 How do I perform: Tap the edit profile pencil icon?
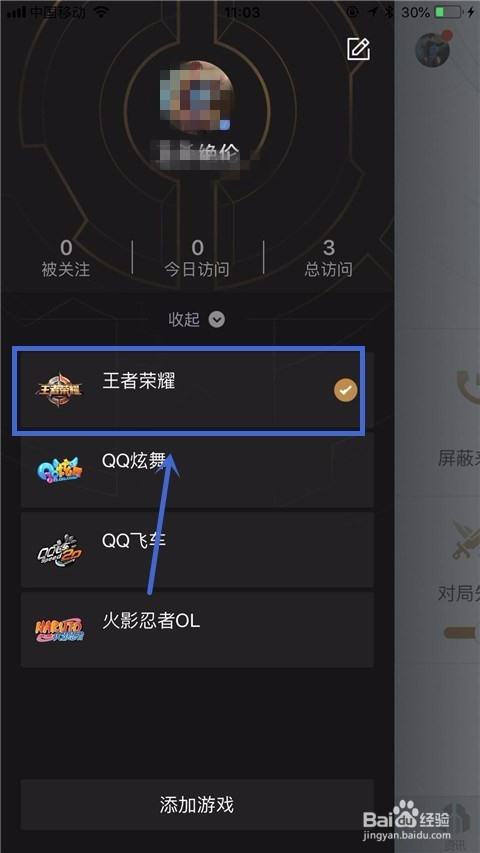click(x=359, y=49)
